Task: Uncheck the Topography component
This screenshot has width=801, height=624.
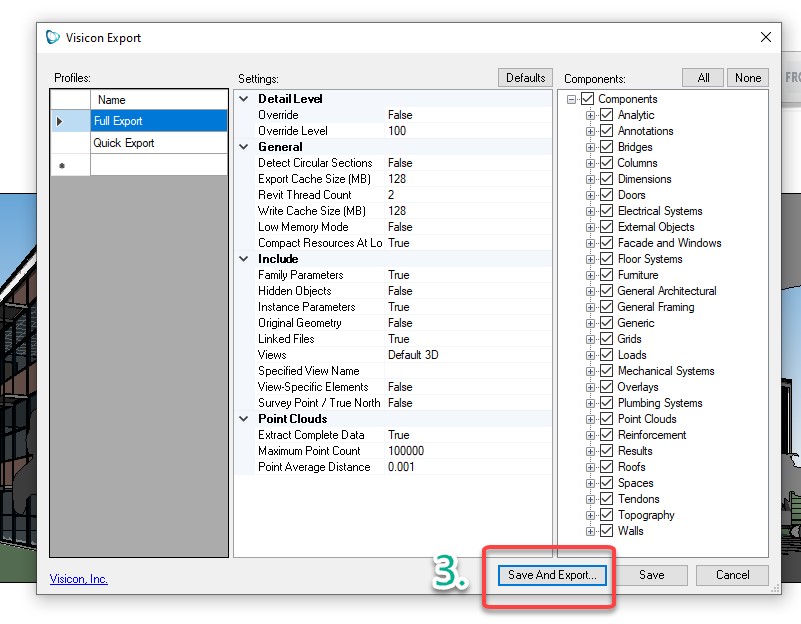Action: click(606, 515)
